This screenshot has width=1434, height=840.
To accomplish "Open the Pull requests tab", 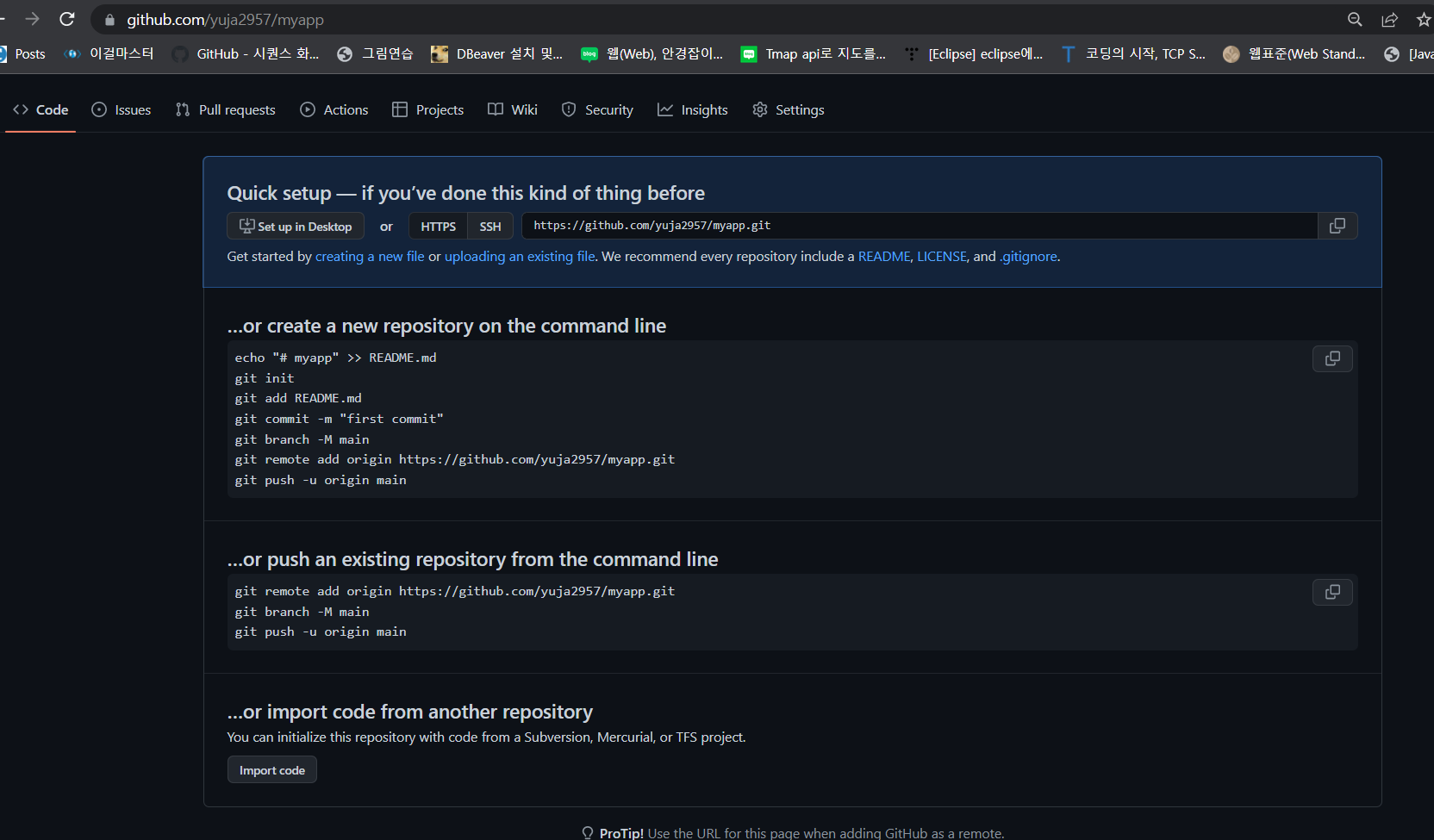I will tap(226, 110).
